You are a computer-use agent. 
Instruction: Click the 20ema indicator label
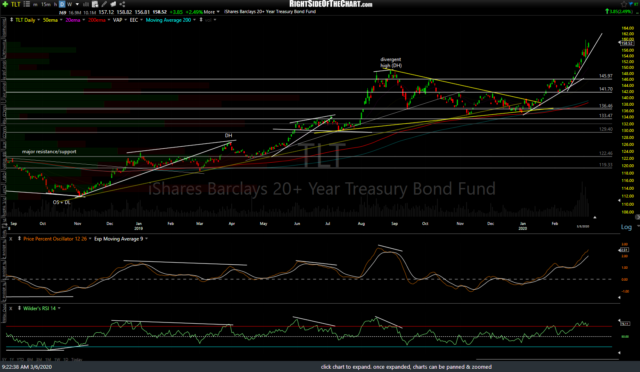click(73, 20)
